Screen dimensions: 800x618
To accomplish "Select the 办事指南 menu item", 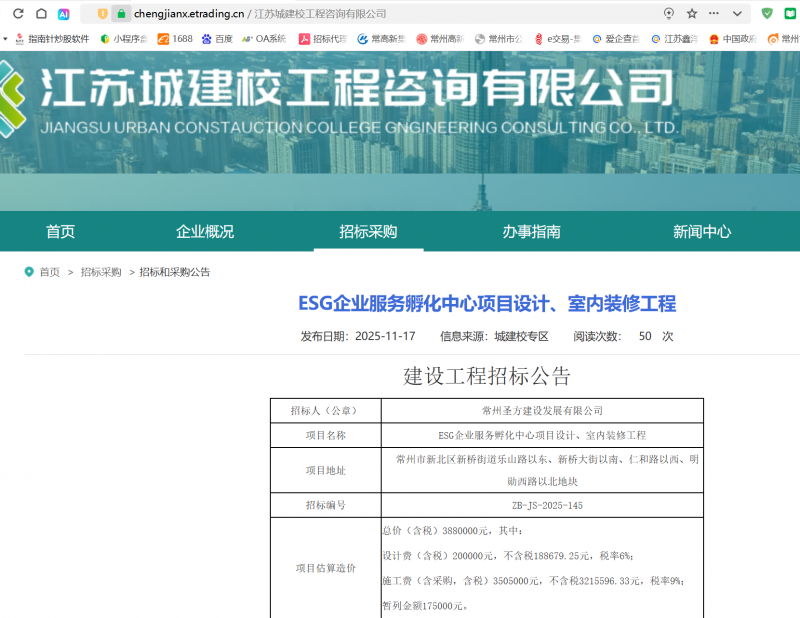I will point(531,232).
